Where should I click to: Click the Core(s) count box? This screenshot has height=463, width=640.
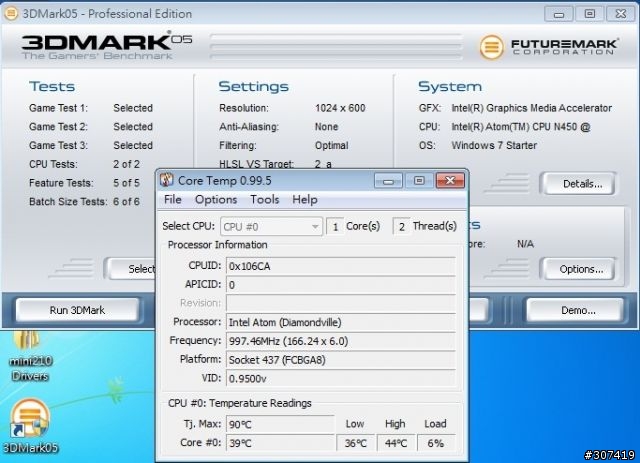(x=335, y=227)
